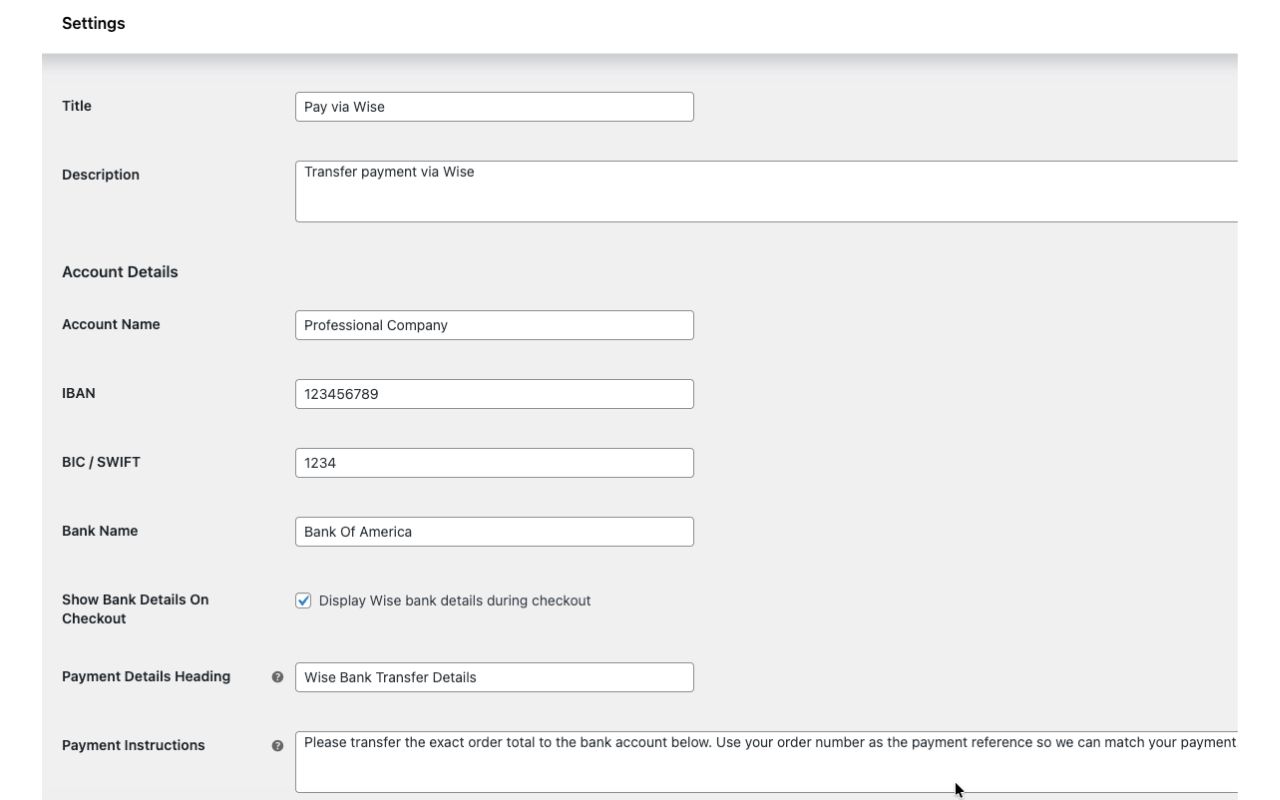Click the Payment Details Heading label

[x=146, y=676]
